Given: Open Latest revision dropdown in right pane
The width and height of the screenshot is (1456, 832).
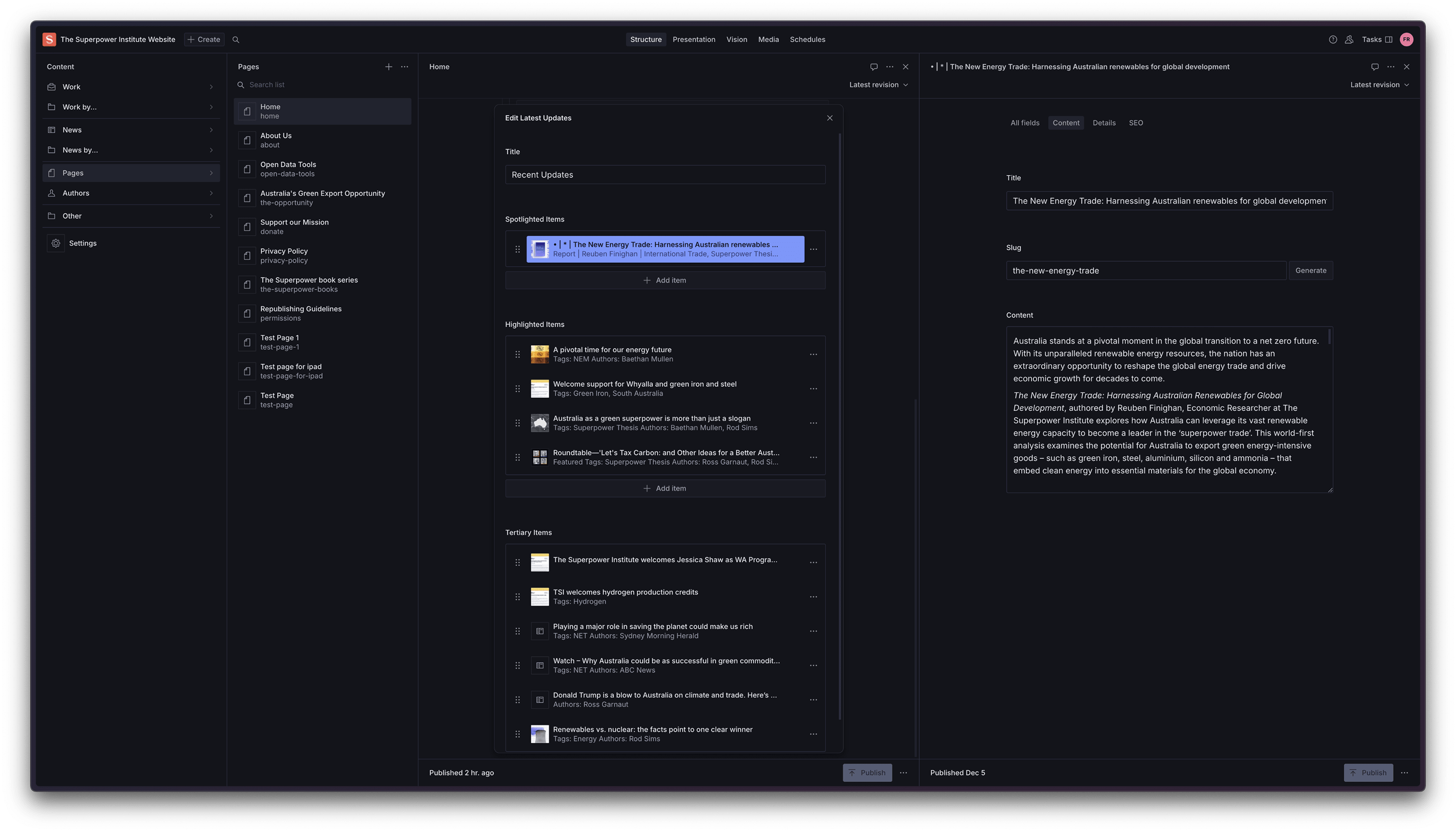Looking at the screenshot, I should tap(1379, 84).
